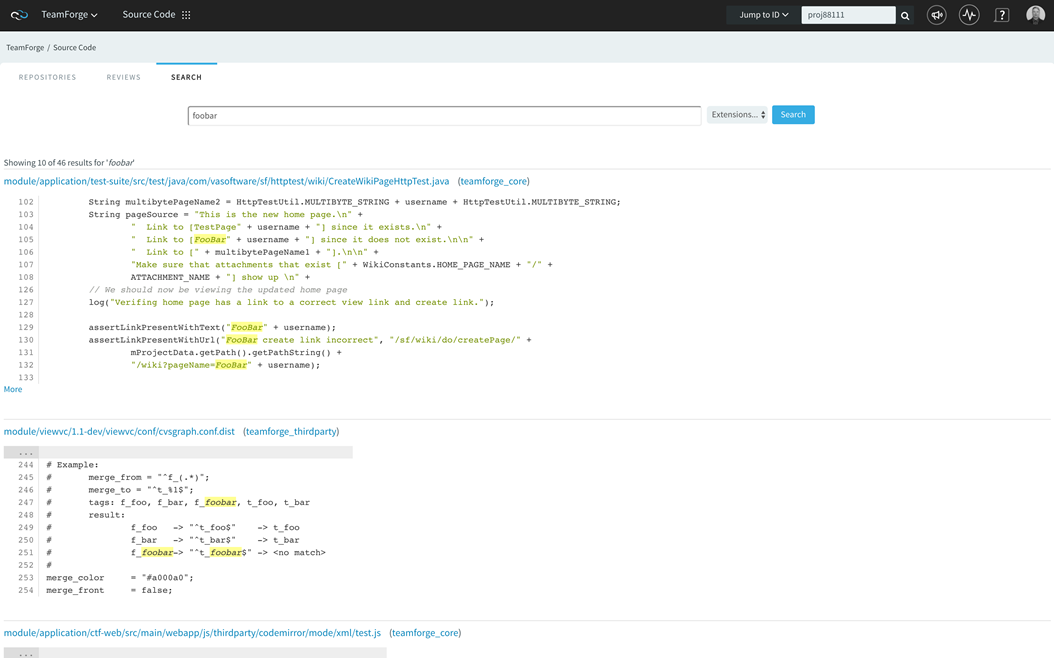1054x658 pixels.
Task: Expand the TeamForge project dropdown
Action: [x=69, y=15]
